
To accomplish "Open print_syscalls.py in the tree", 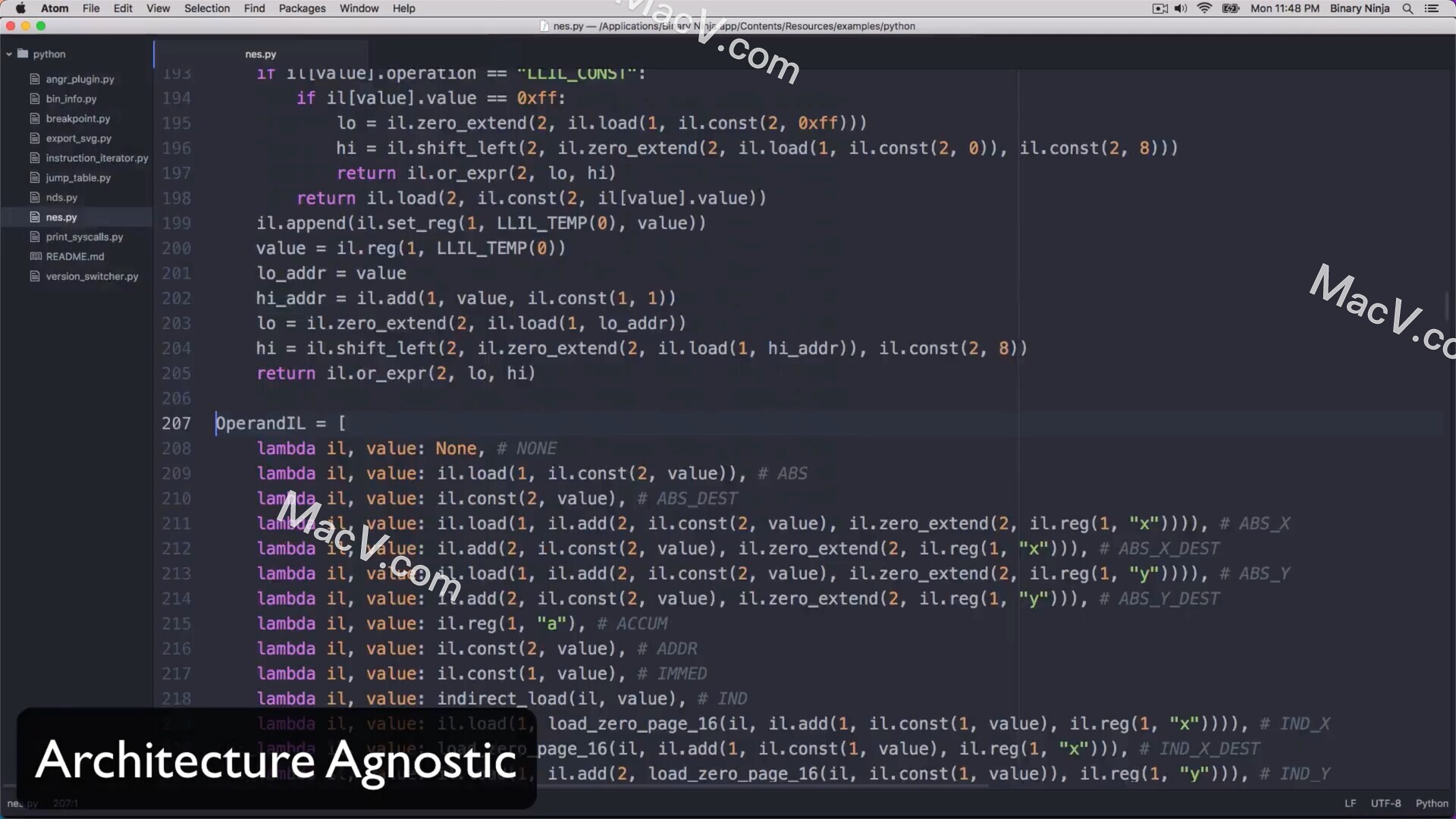I will (84, 237).
